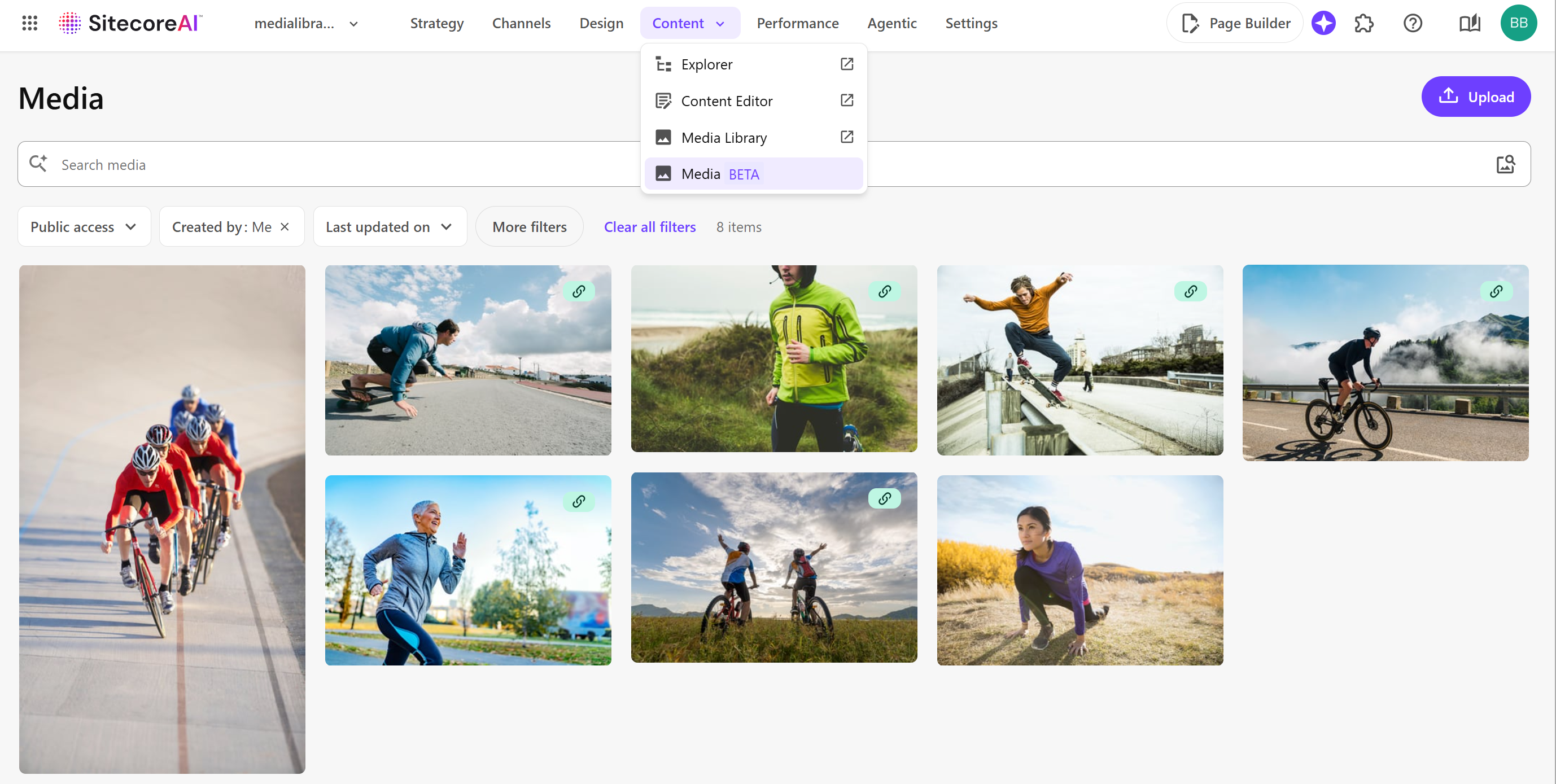Open the help question mark icon
Viewport: 1556px width, 784px height.
pos(1412,23)
